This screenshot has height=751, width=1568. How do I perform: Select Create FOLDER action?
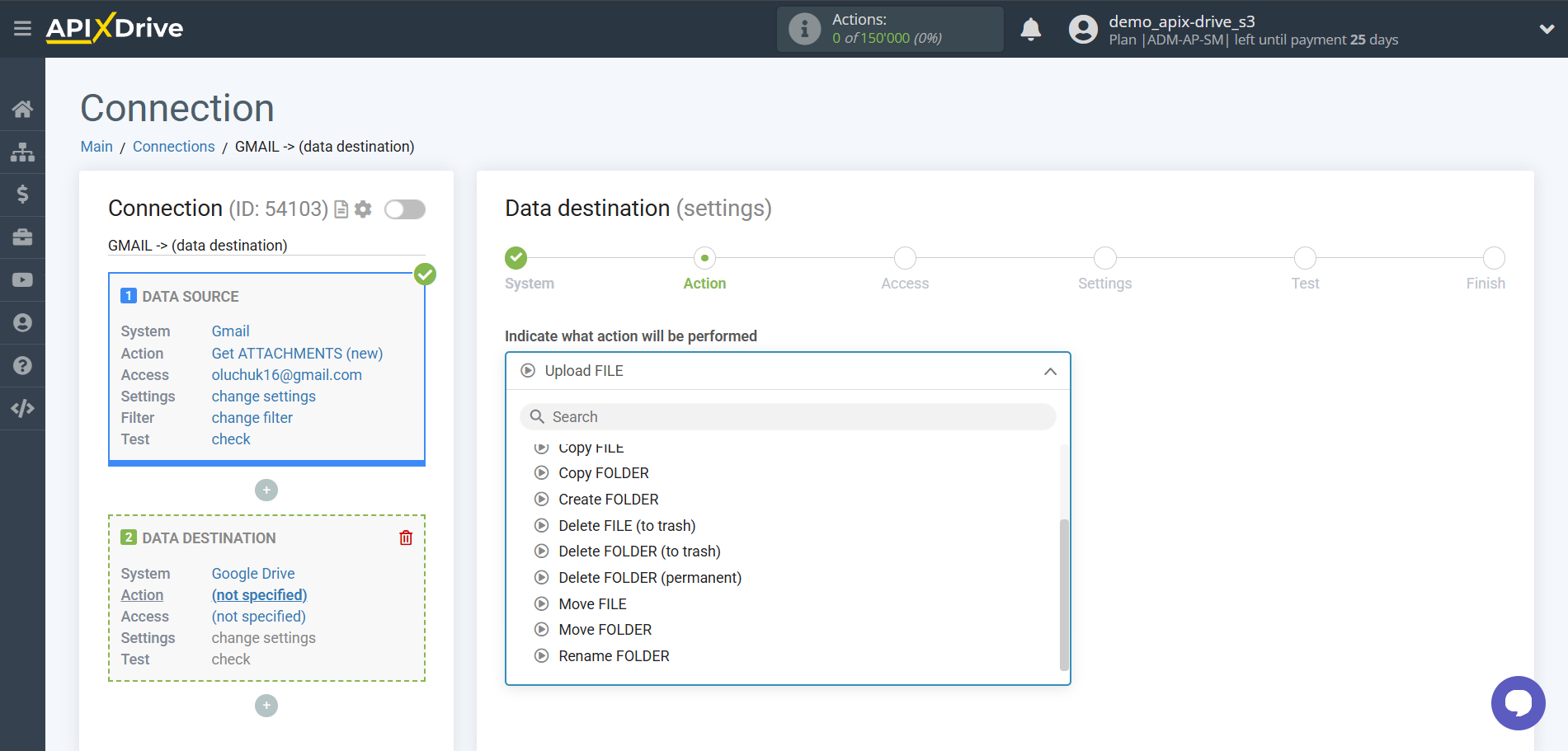tap(609, 500)
